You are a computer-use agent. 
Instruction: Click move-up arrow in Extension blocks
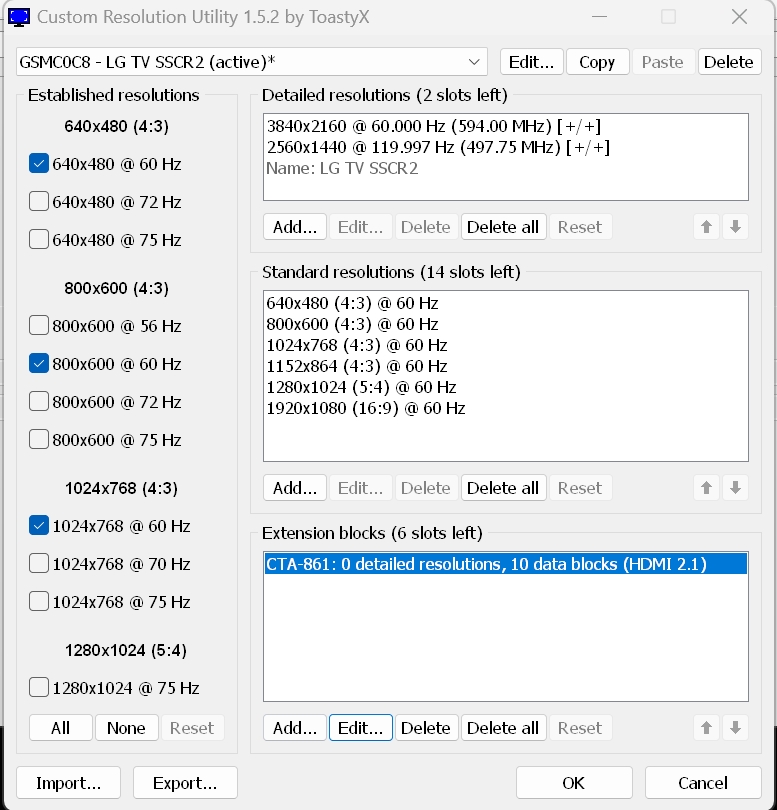(x=707, y=728)
